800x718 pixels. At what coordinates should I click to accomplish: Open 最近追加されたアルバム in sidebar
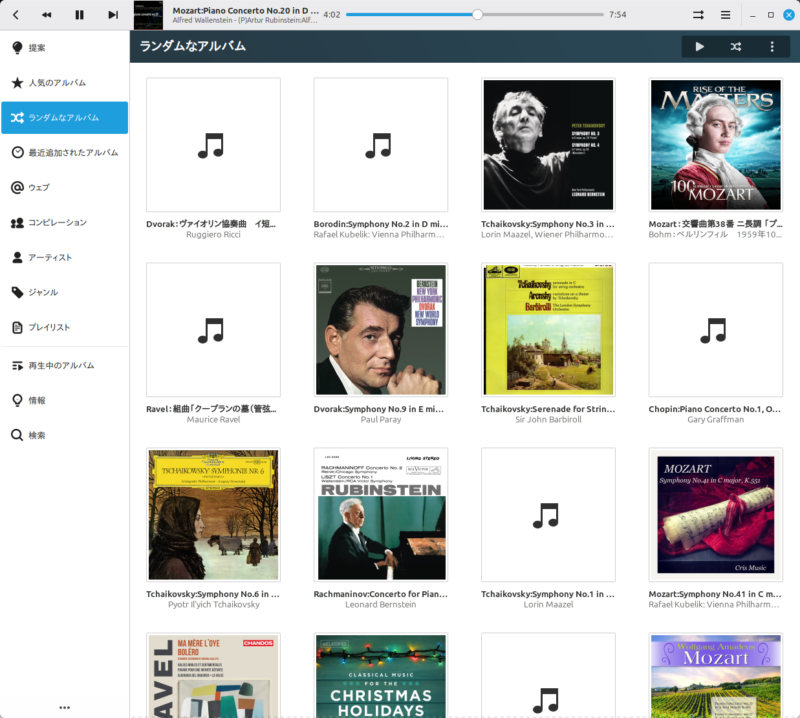coord(65,153)
